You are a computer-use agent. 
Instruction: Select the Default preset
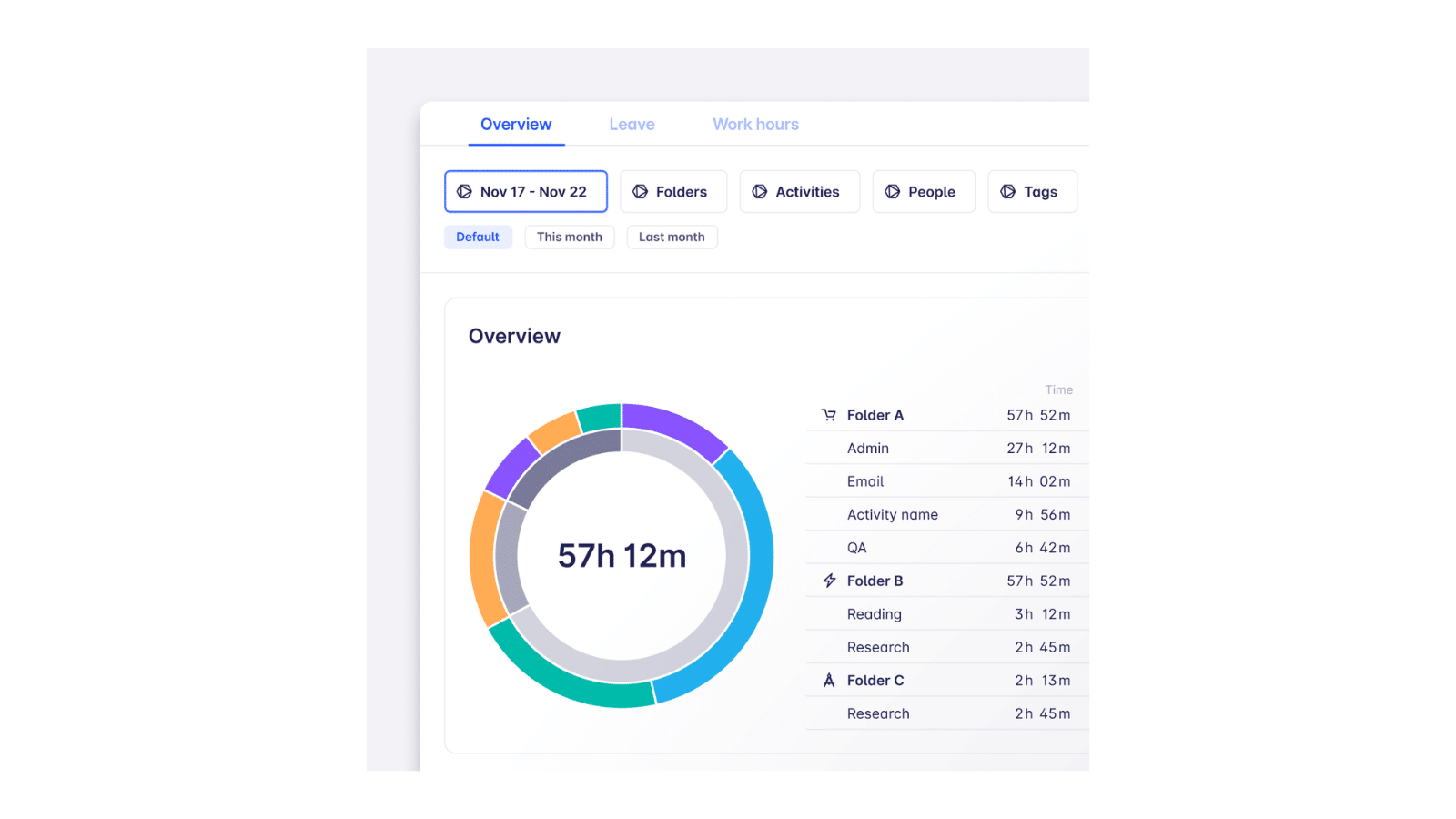[x=478, y=238]
